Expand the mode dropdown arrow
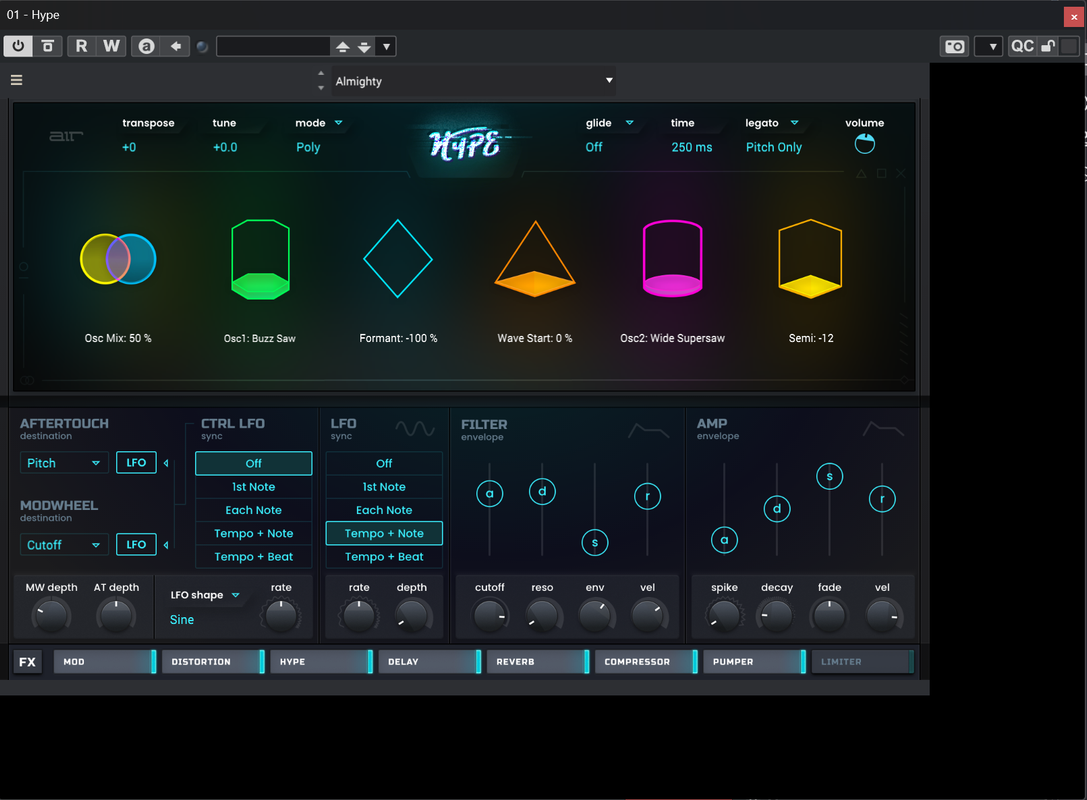This screenshot has height=800, width=1087. 339,123
